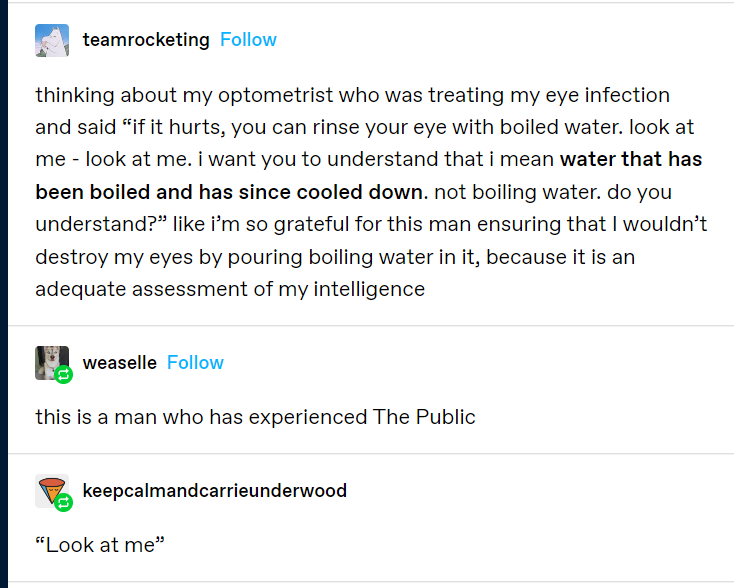This screenshot has height=588, width=734.
Task: Click the weaselle profile avatar
Action: pyautogui.click(x=50, y=360)
